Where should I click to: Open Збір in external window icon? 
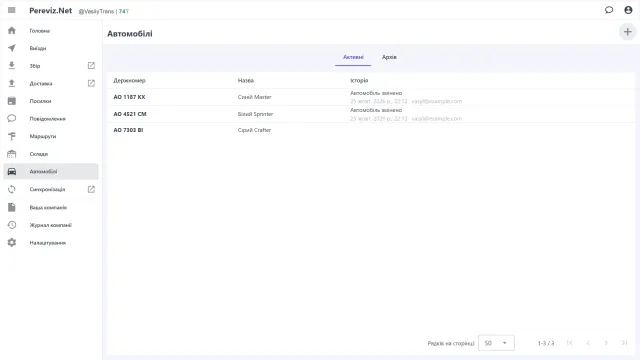click(x=91, y=65)
